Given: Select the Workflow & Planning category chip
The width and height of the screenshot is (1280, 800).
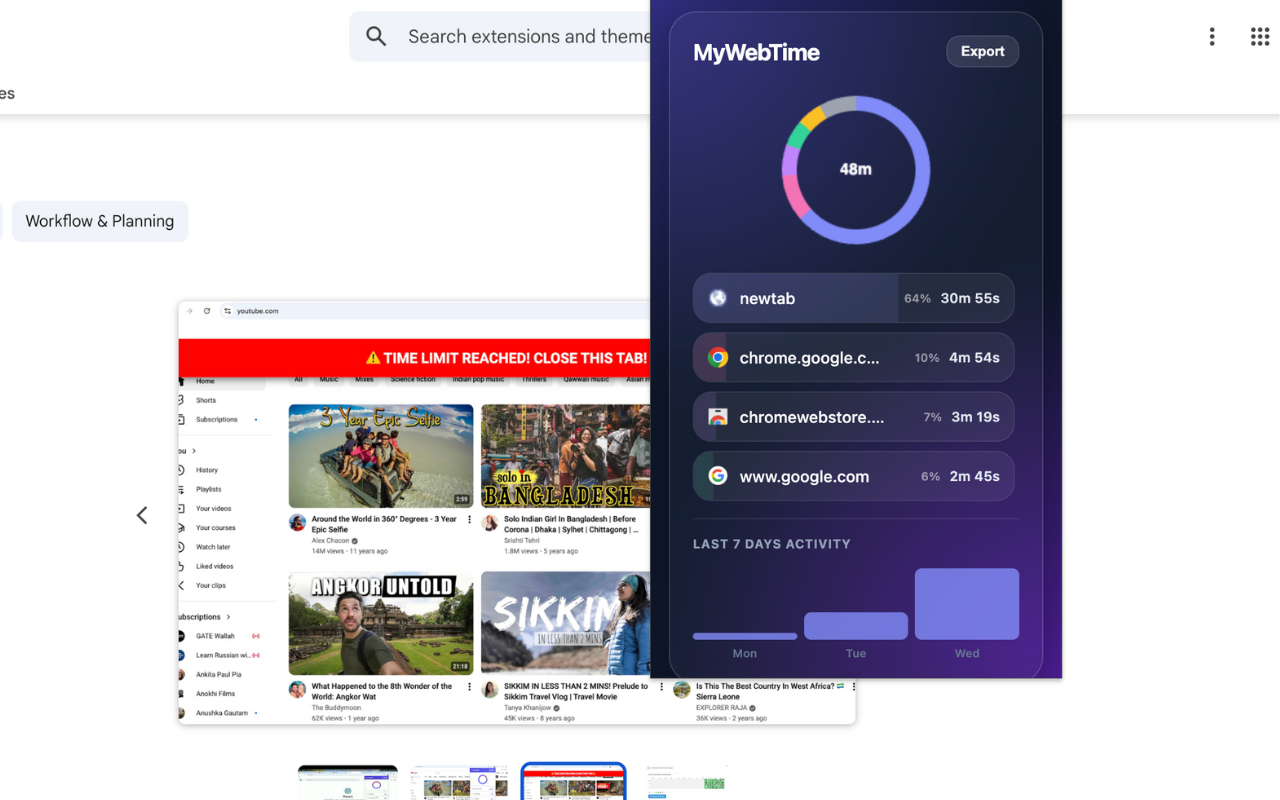Looking at the screenshot, I should point(100,221).
